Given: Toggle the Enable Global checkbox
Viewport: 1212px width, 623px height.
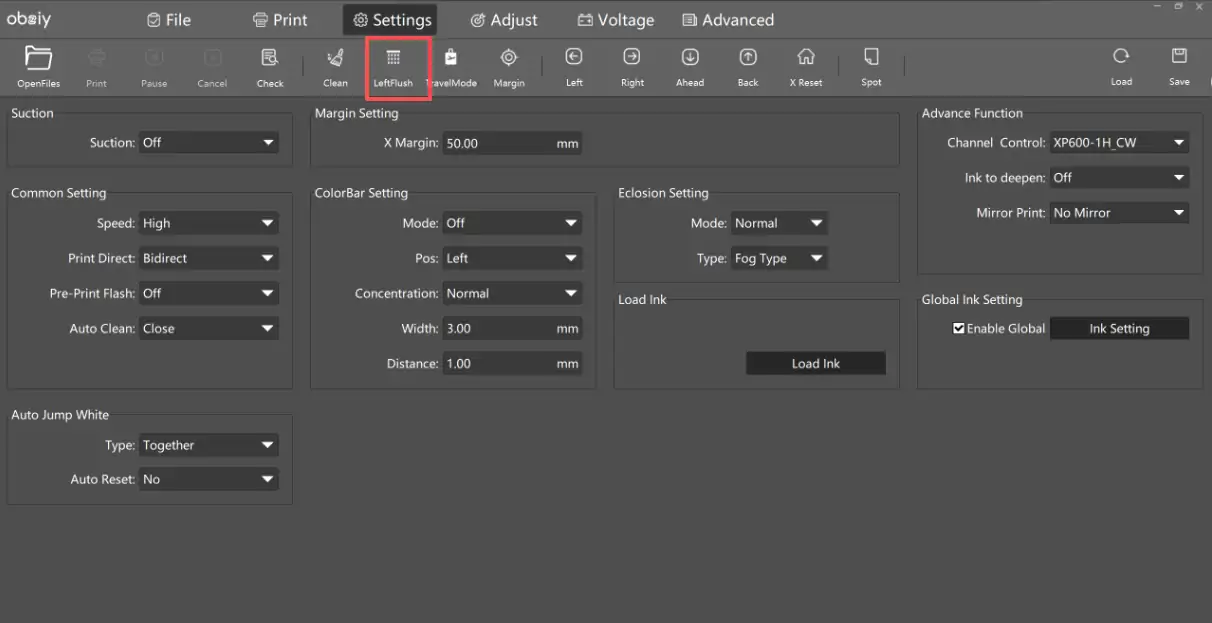Looking at the screenshot, I should pyautogui.click(x=959, y=328).
